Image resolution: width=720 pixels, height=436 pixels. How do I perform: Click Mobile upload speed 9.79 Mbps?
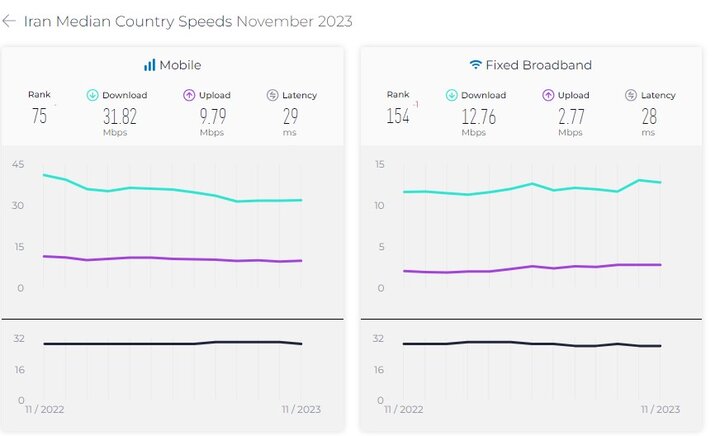[x=211, y=116]
